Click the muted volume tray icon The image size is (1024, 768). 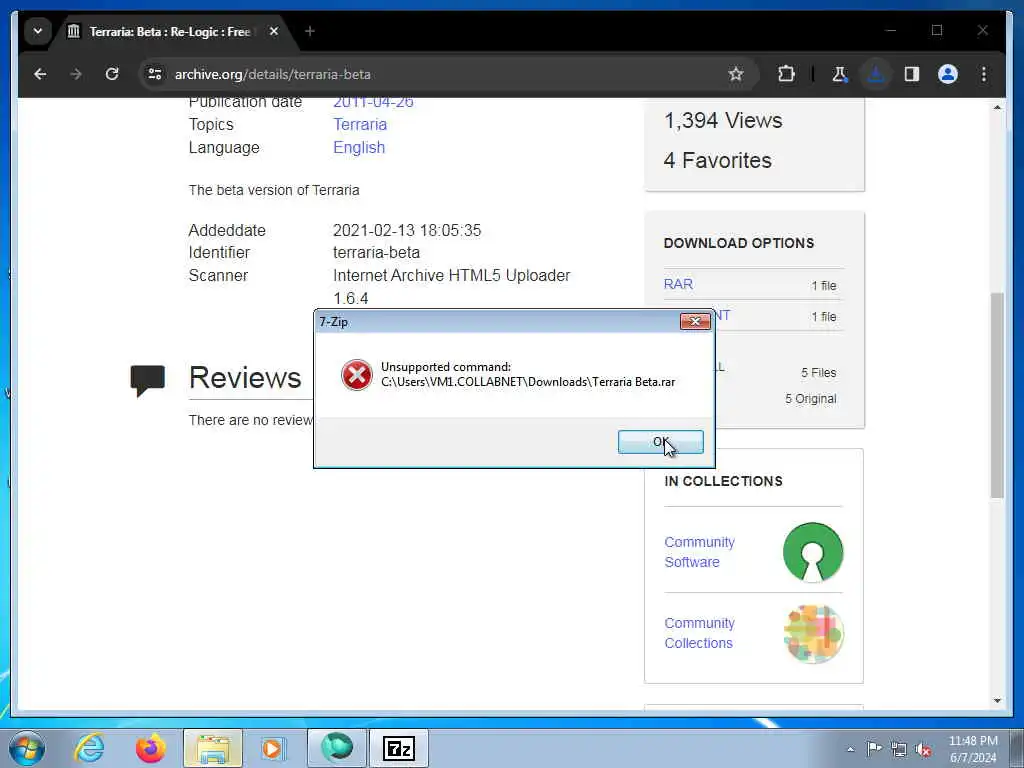click(x=923, y=750)
